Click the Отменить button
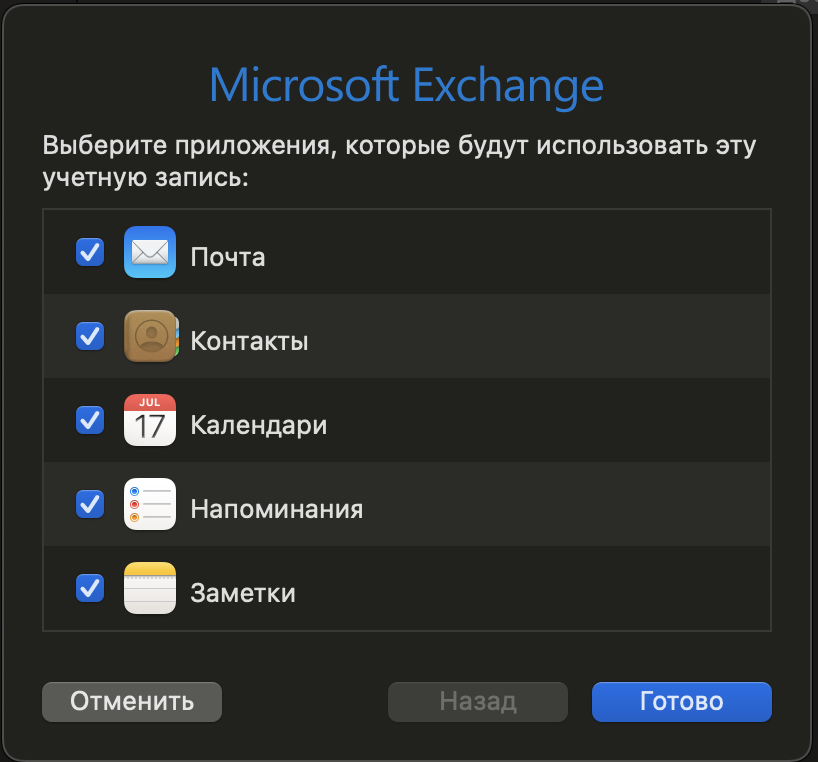The image size is (818, 762). [132, 702]
